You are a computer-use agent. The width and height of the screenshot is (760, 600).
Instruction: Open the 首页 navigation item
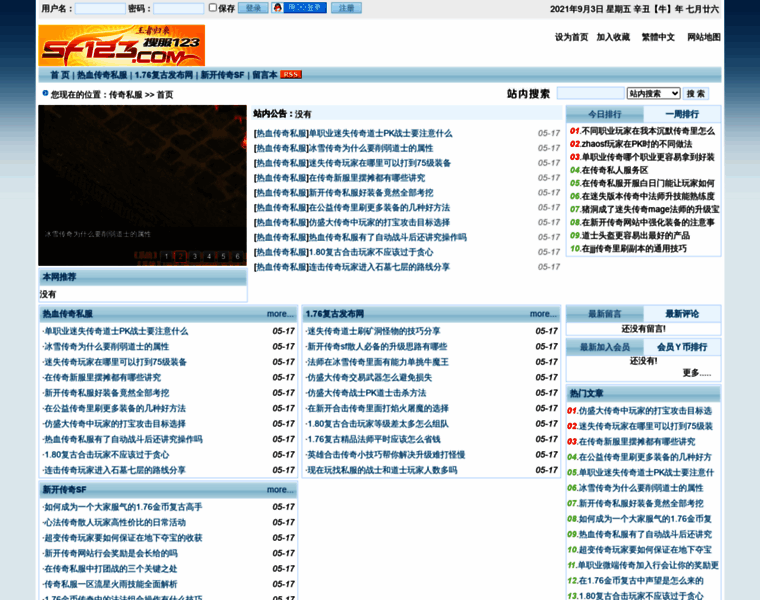coord(60,75)
